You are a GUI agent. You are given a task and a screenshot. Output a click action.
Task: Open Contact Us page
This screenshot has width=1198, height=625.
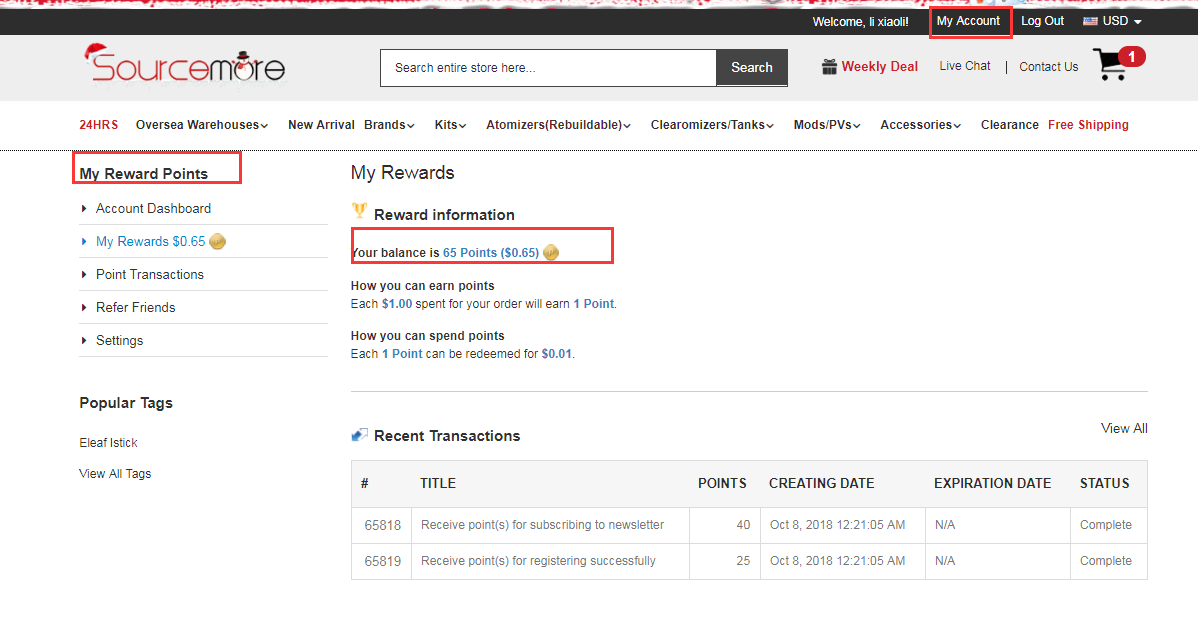click(1048, 67)
